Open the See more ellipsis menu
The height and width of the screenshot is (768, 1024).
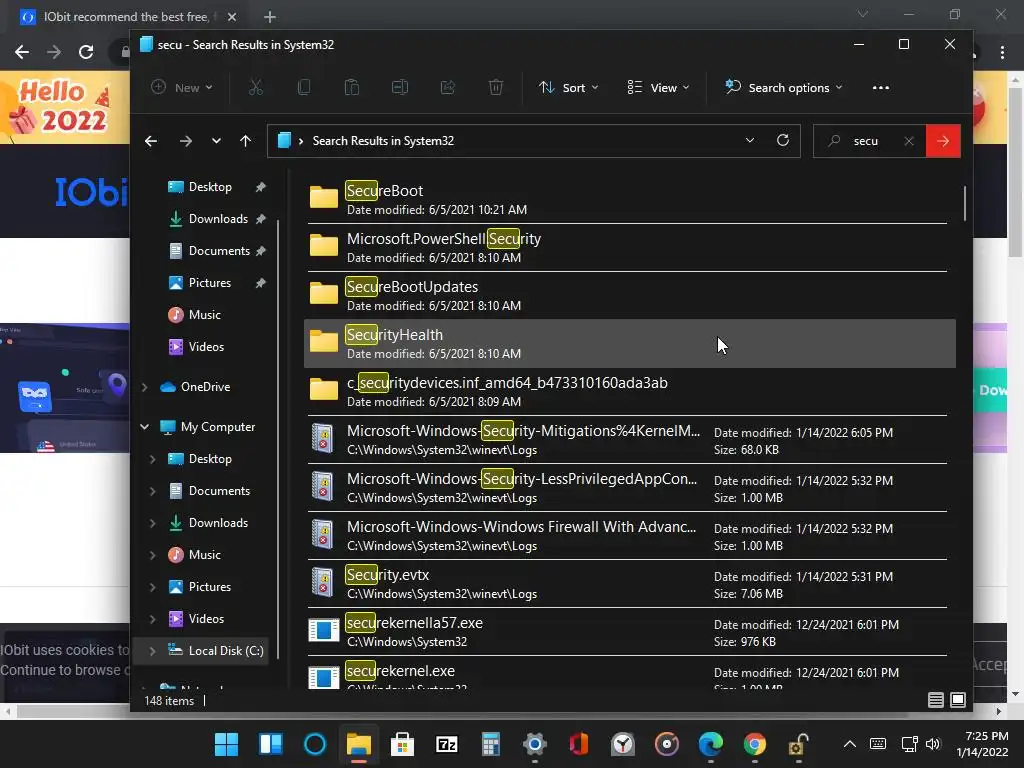coord(880,88)
